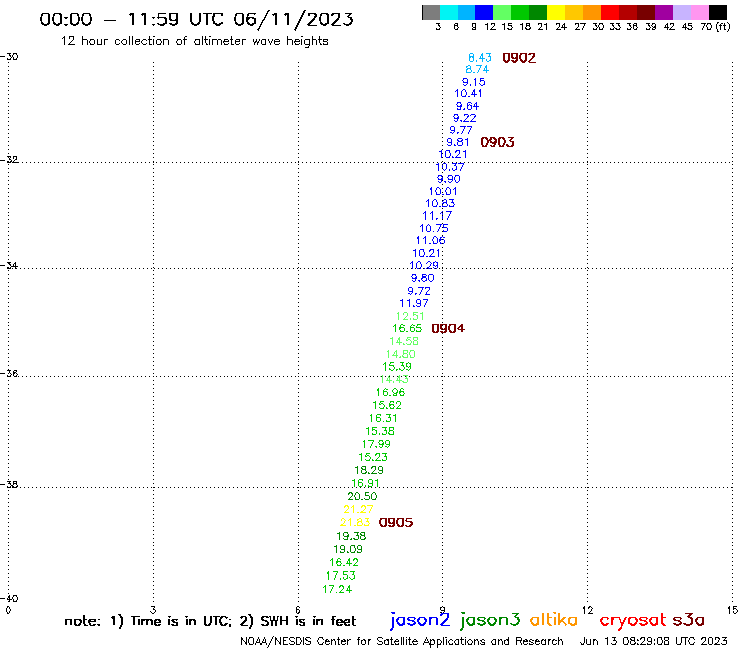Select the value 17.53
Screen dimensions: 740x650
[341, 576]
